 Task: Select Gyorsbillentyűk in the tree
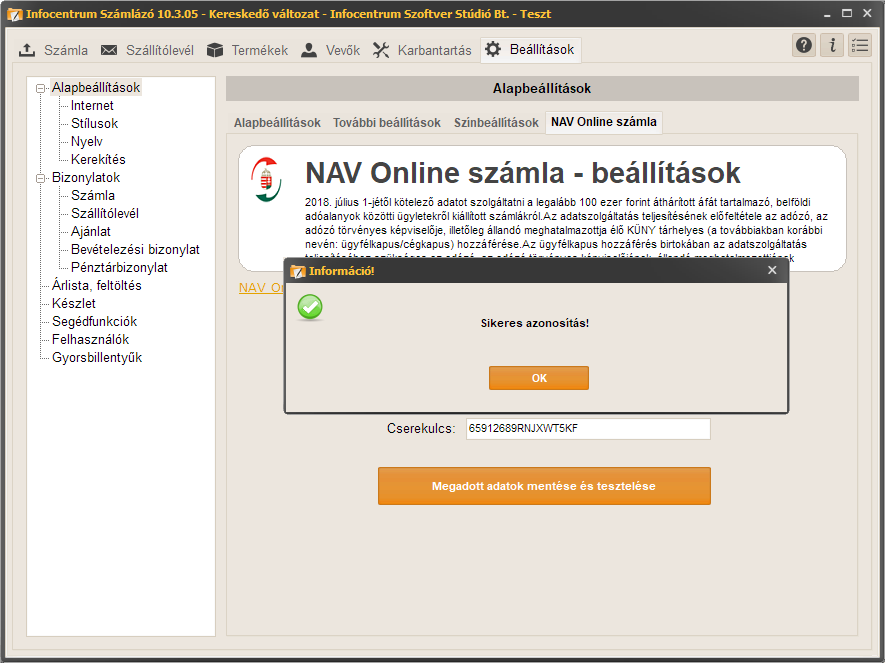tap(97, 358)
